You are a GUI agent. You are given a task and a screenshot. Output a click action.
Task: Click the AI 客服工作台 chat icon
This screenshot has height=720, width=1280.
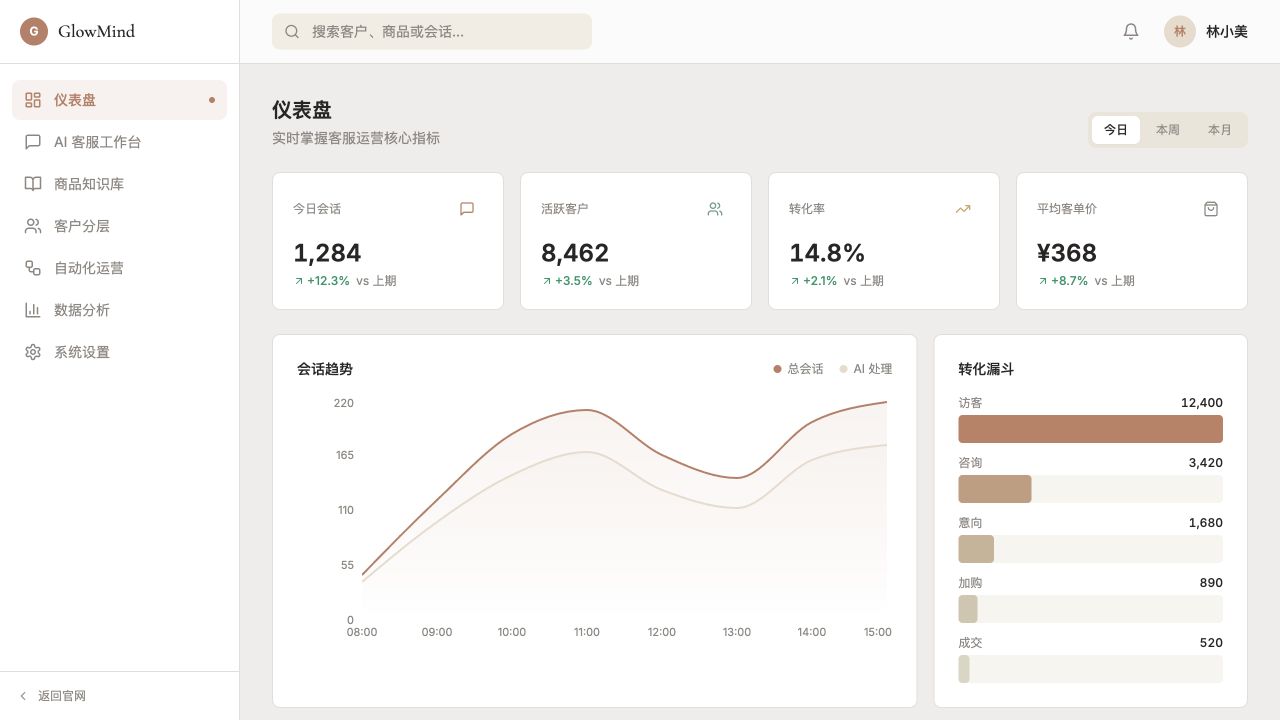33,142
